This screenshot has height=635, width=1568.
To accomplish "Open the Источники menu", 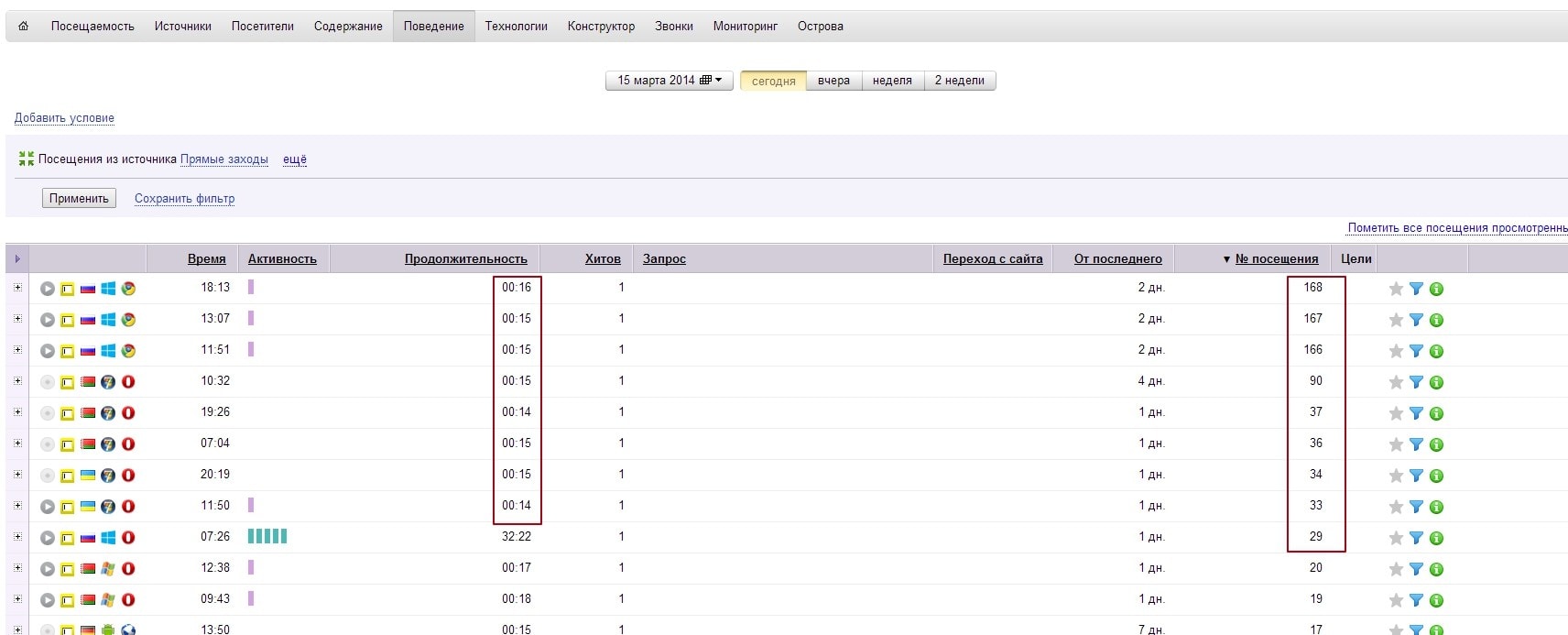I will [182, 27].
